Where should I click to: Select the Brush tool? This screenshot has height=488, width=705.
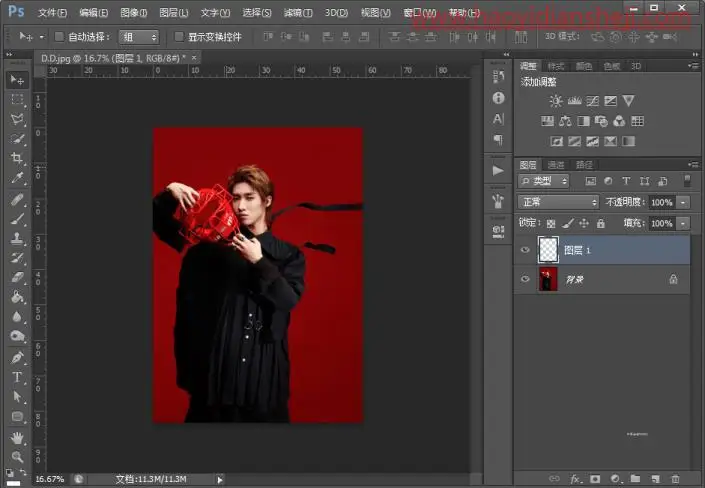[x=17, y=219]
